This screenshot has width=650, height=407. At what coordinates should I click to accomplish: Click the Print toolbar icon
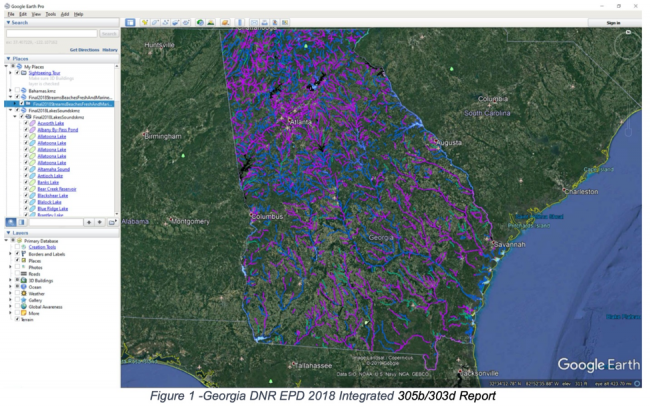(x=264, y=22)
